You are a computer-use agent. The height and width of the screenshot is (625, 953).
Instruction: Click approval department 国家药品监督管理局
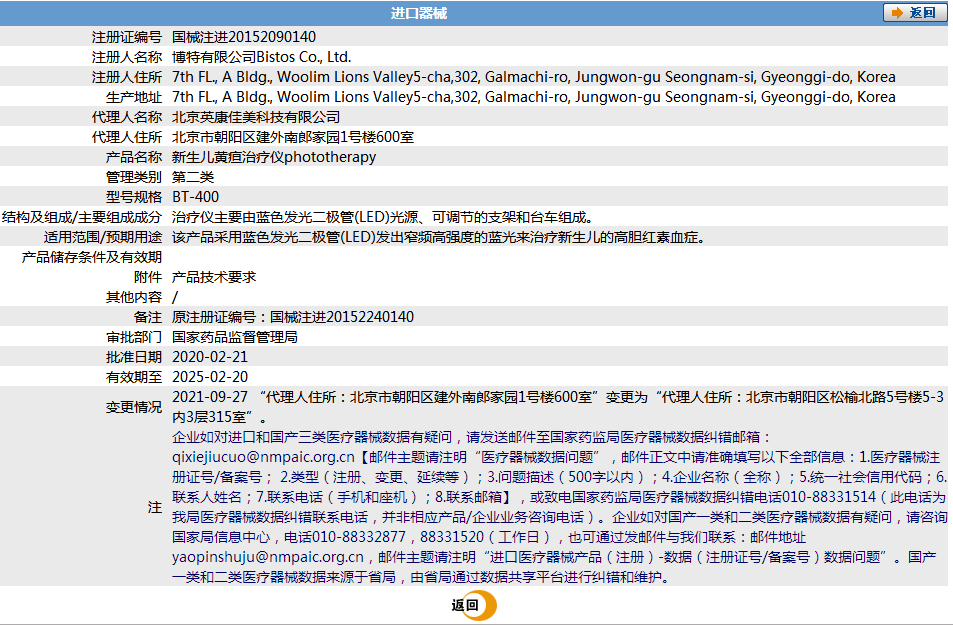click(235, 337)
